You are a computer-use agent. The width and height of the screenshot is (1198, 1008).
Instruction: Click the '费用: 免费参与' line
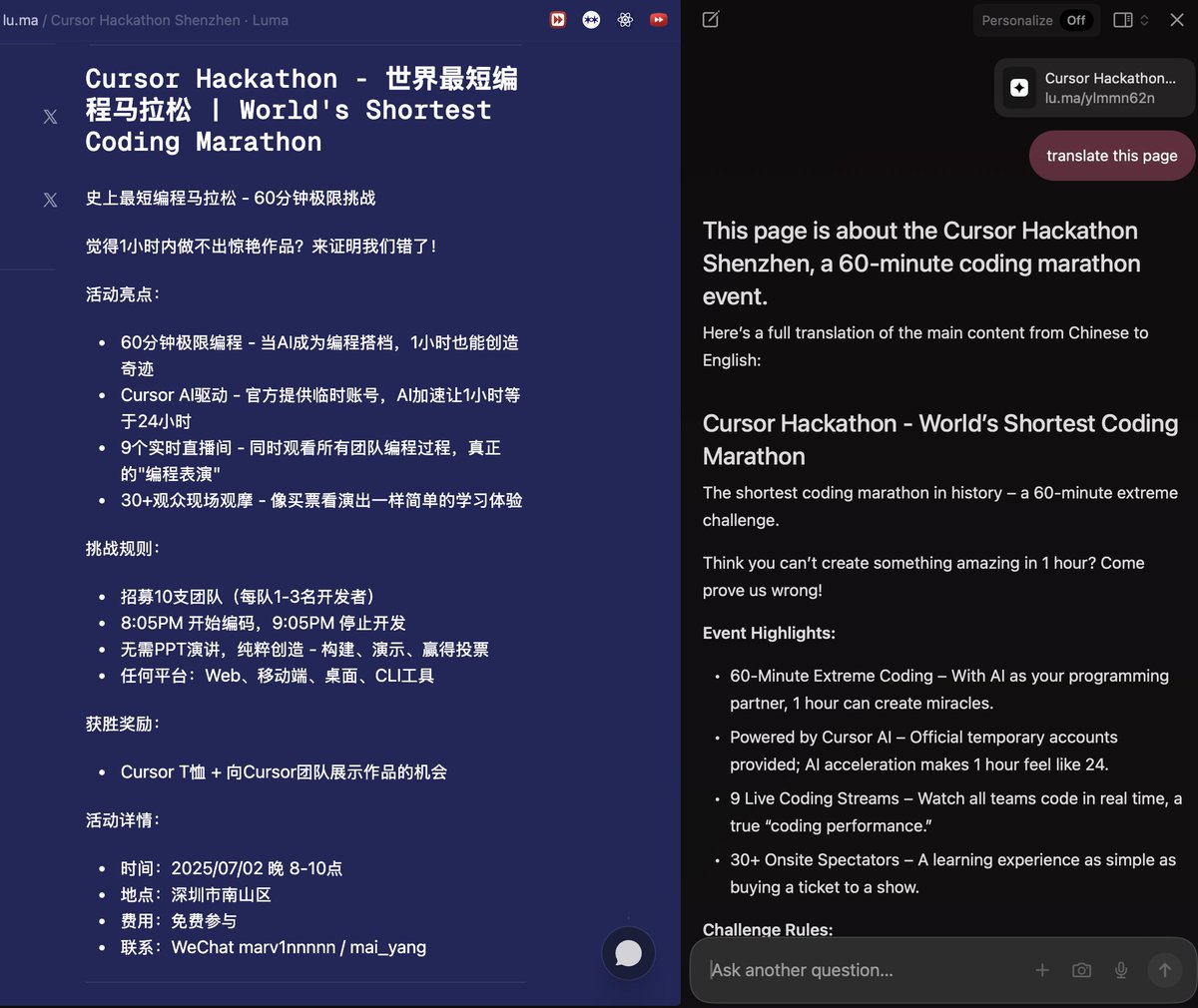click(x=179, y=921)
